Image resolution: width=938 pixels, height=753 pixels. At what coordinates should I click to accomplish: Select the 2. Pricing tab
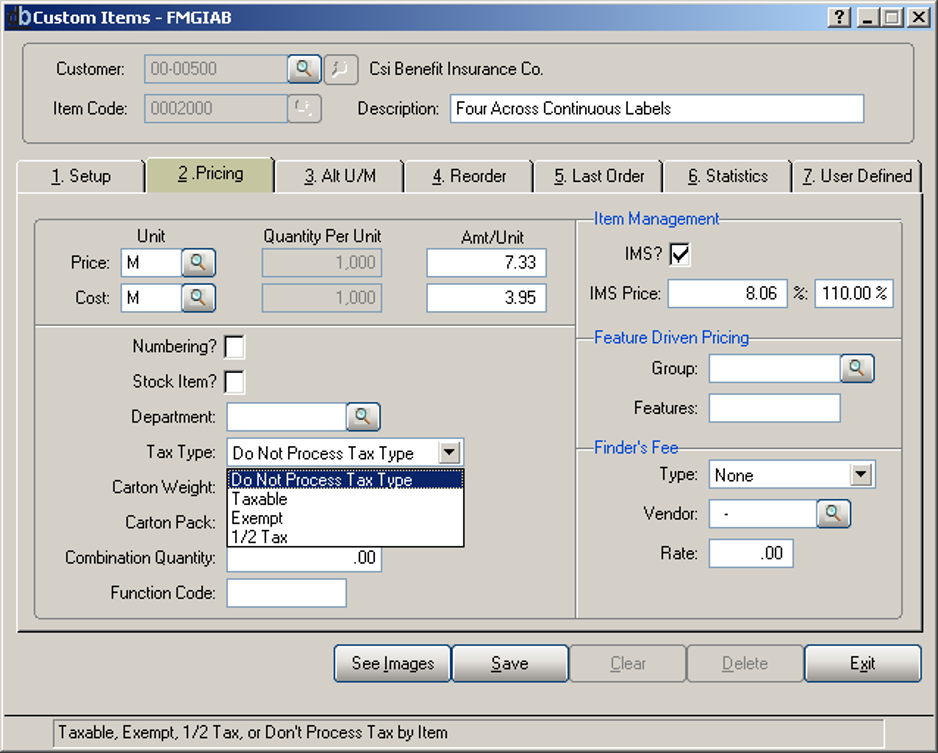tap(211, 174)
